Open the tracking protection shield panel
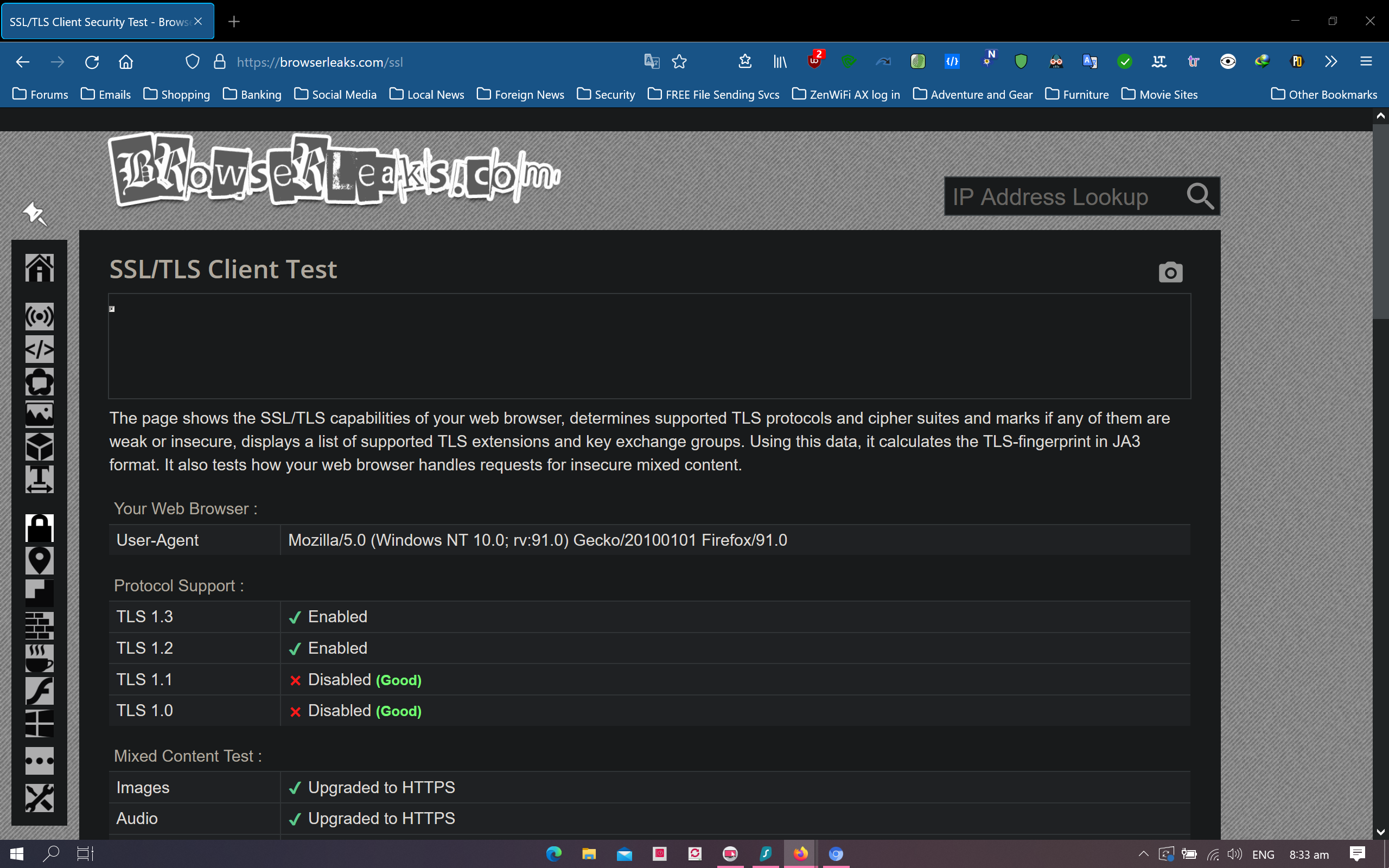1389x868 pixels. pyautogui.click(x=193, y=61)
